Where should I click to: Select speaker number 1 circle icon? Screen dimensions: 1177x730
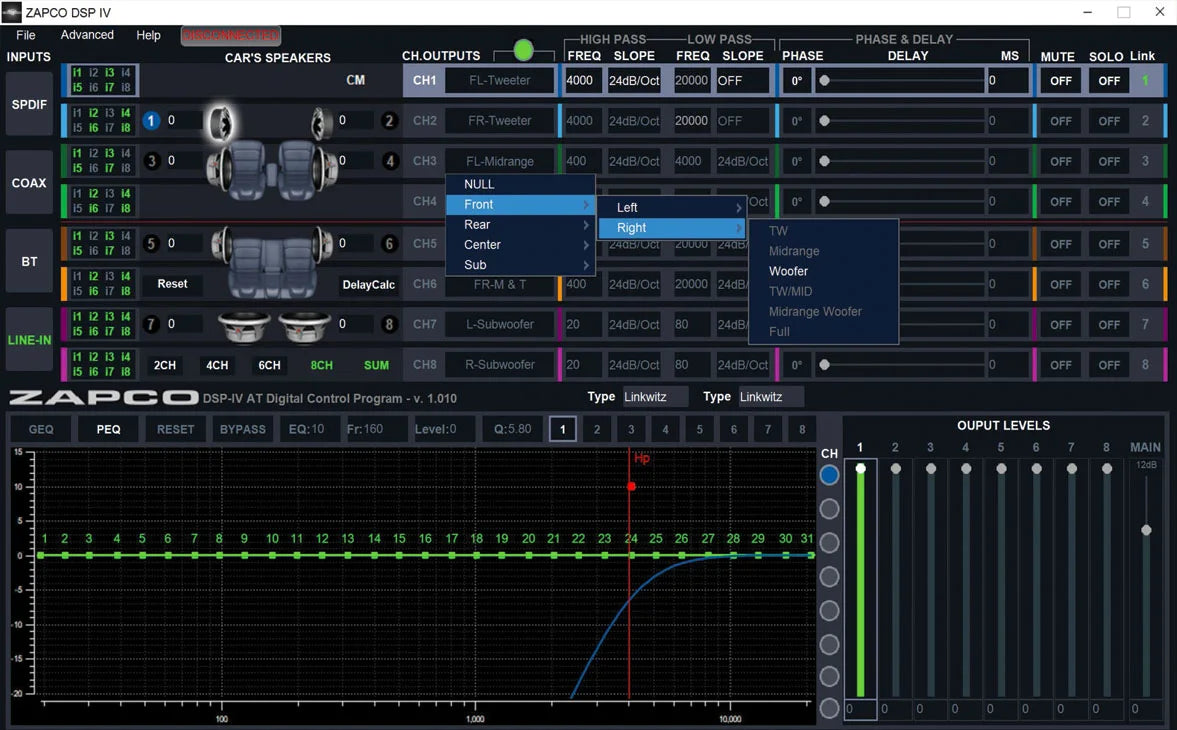point(151,120)
